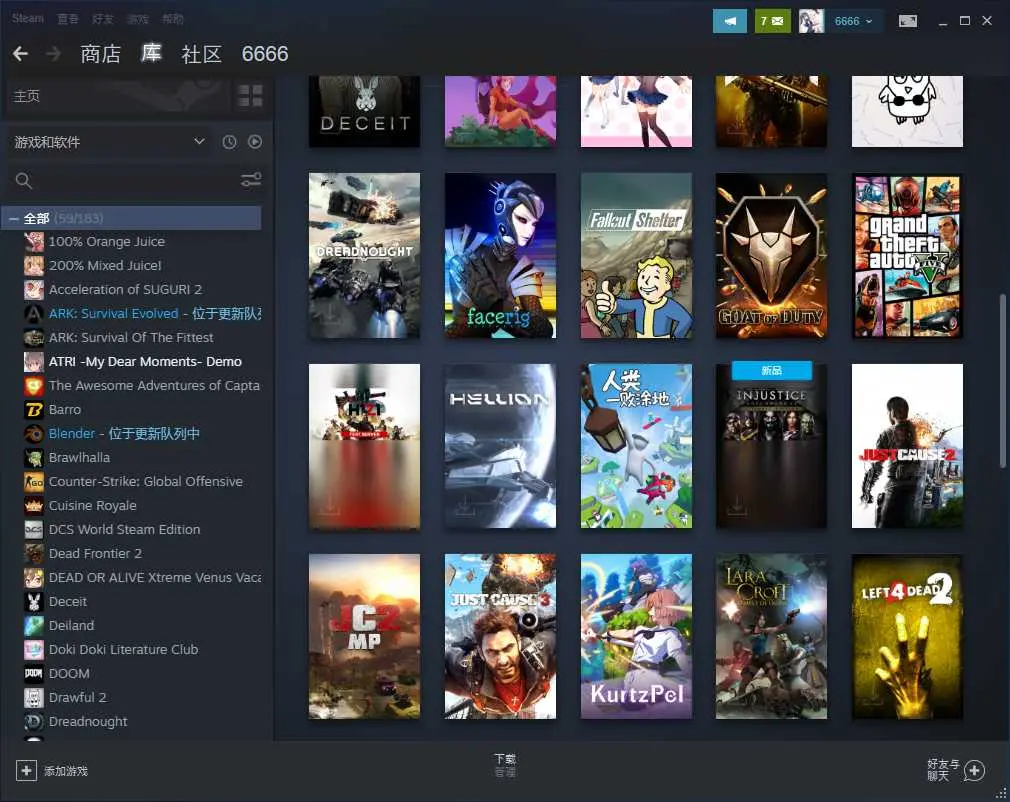Open the 帮助 menu
Viewport: 1010px width, 802px height.
173,19
